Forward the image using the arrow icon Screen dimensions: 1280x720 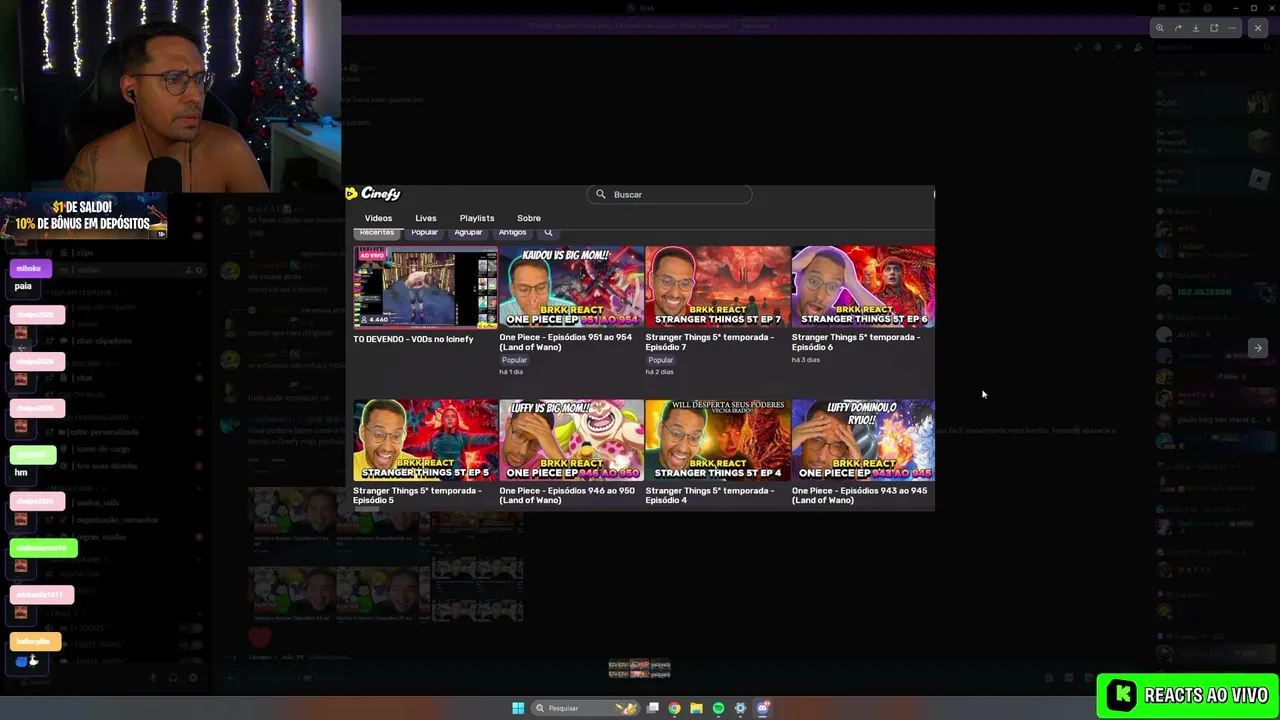click(x=1178, y=28)
